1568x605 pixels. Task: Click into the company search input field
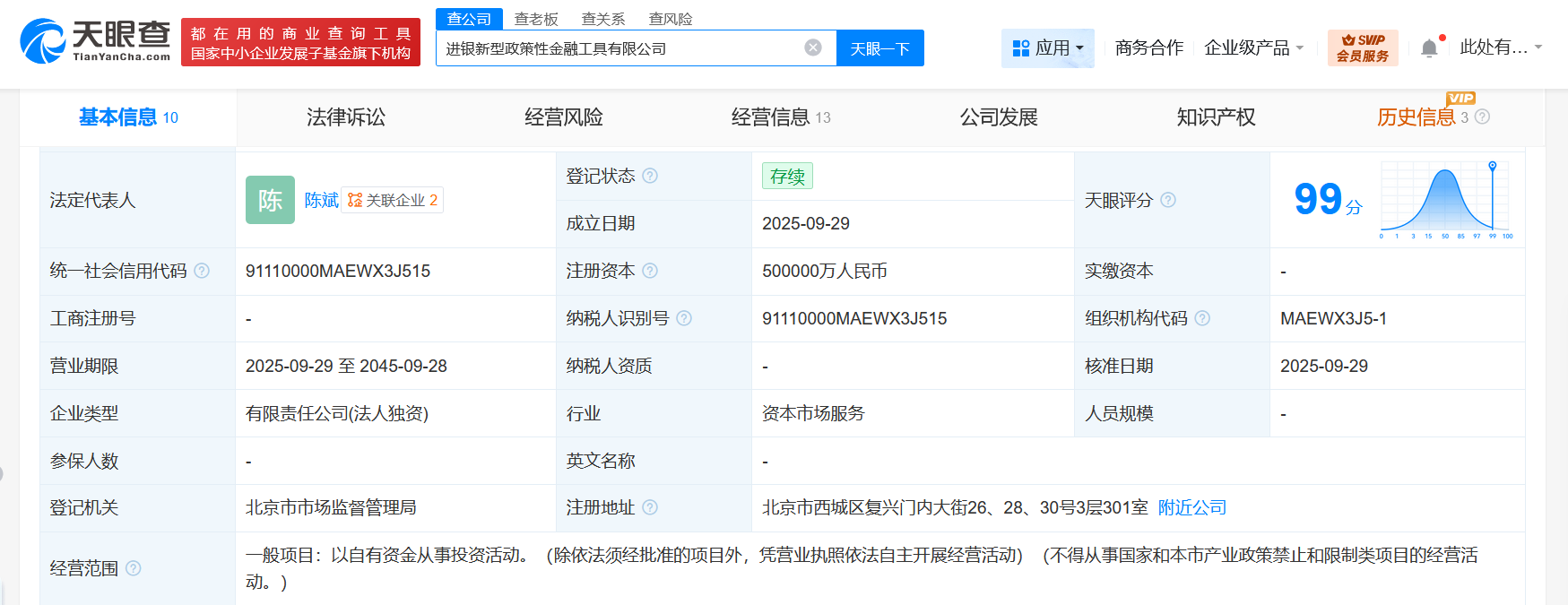coord(619,48)
